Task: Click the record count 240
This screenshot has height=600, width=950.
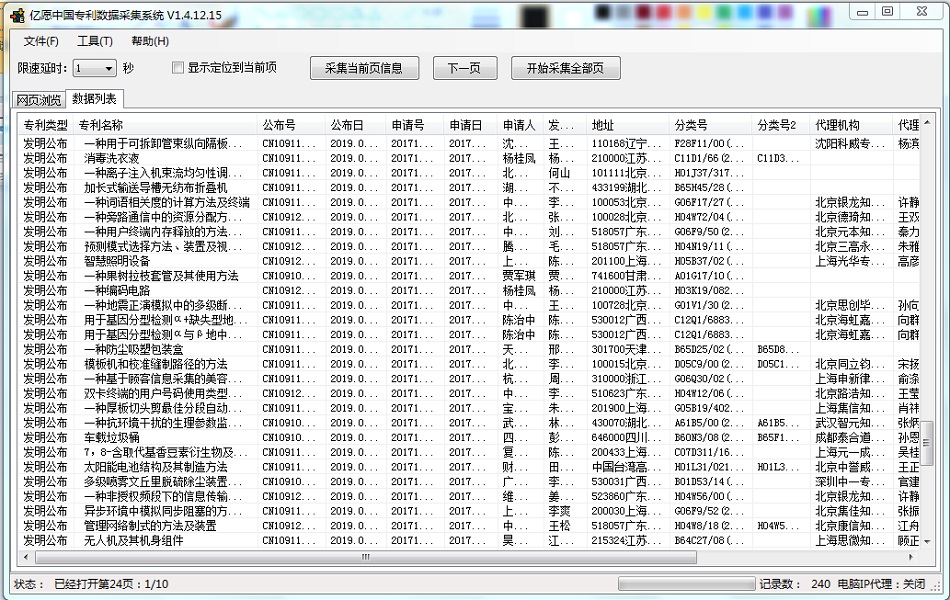Action: 820,584
